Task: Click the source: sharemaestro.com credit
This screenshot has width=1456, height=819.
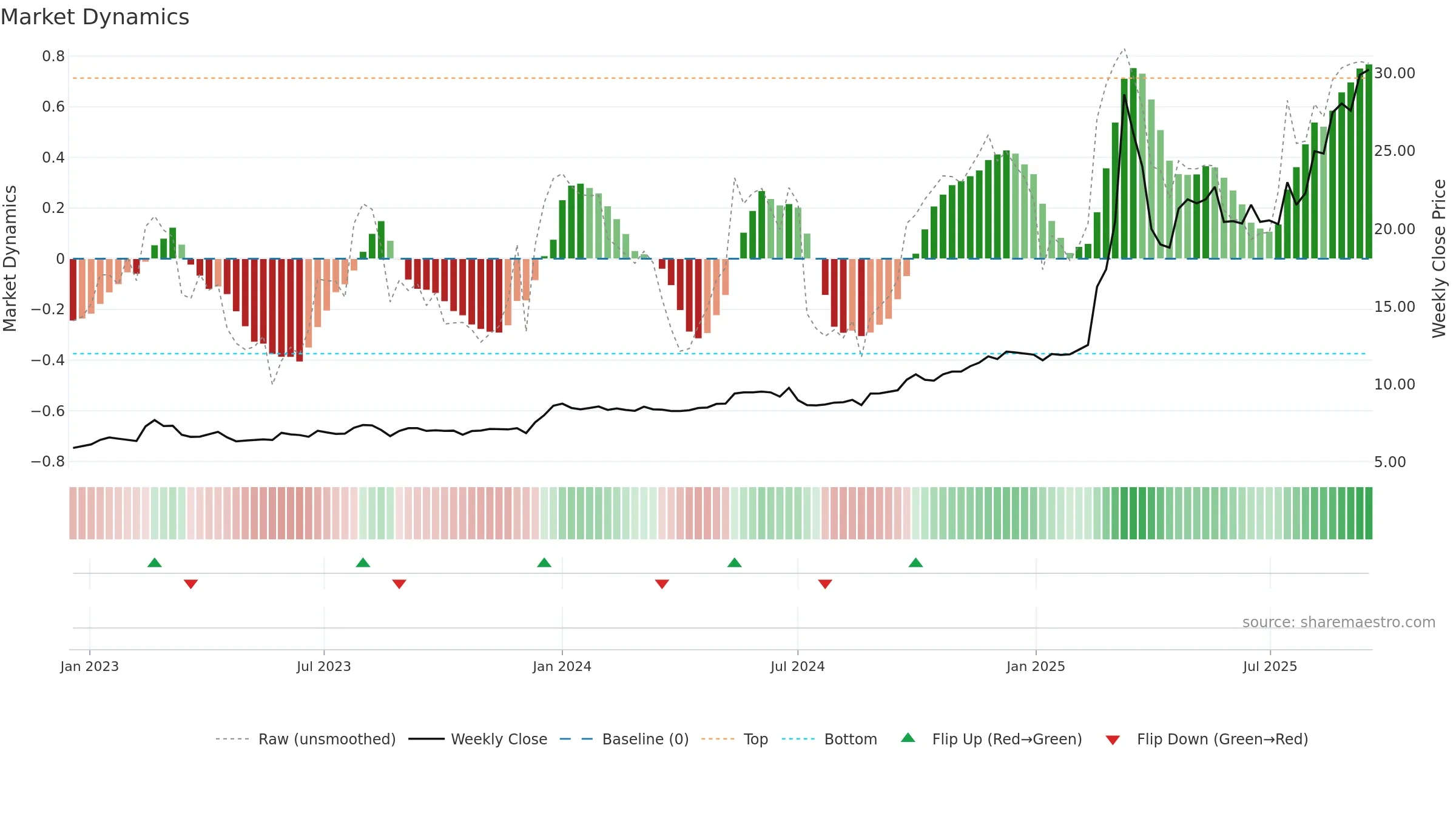Action: (1339, 622)
